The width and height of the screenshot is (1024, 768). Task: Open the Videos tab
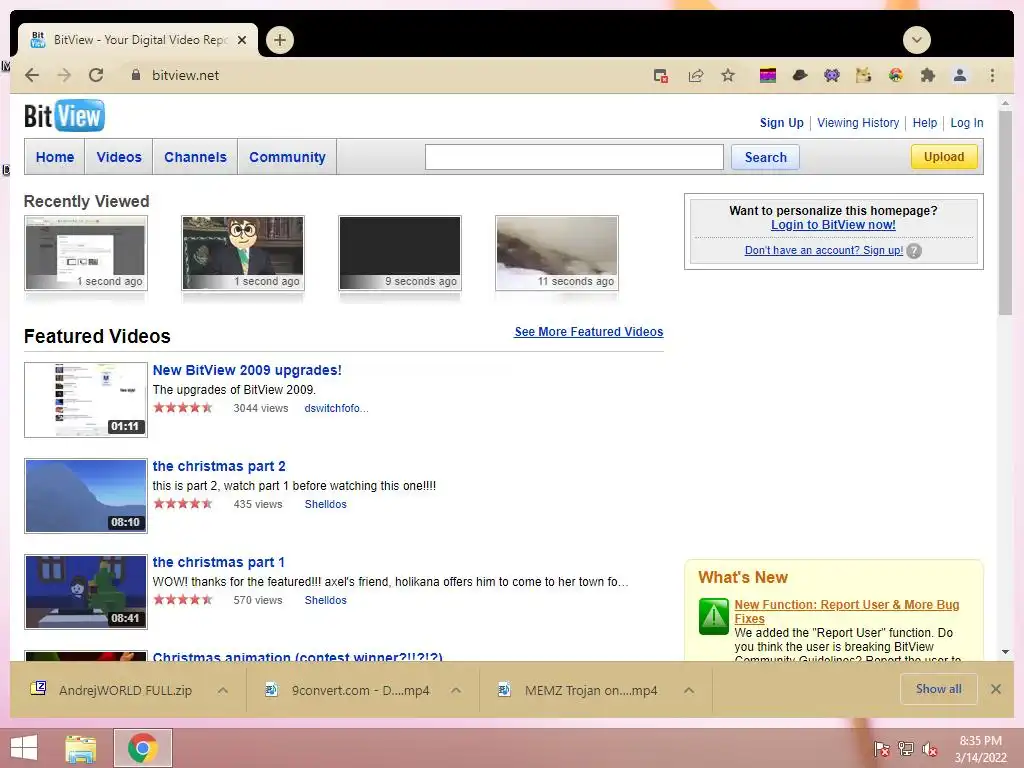click(119, 157)
